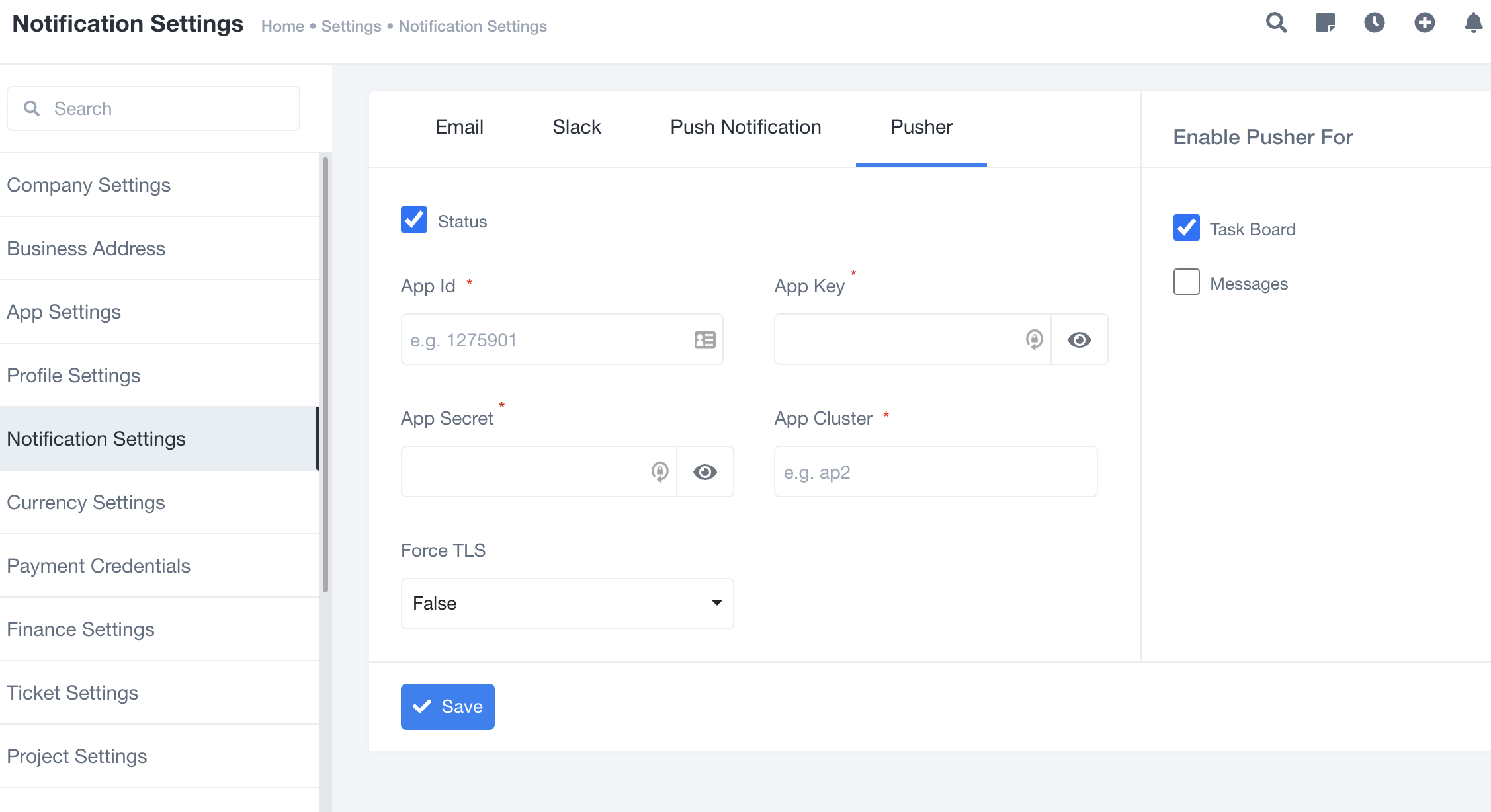Click the Save button
1491x812 pixels.
coord(447,707)
